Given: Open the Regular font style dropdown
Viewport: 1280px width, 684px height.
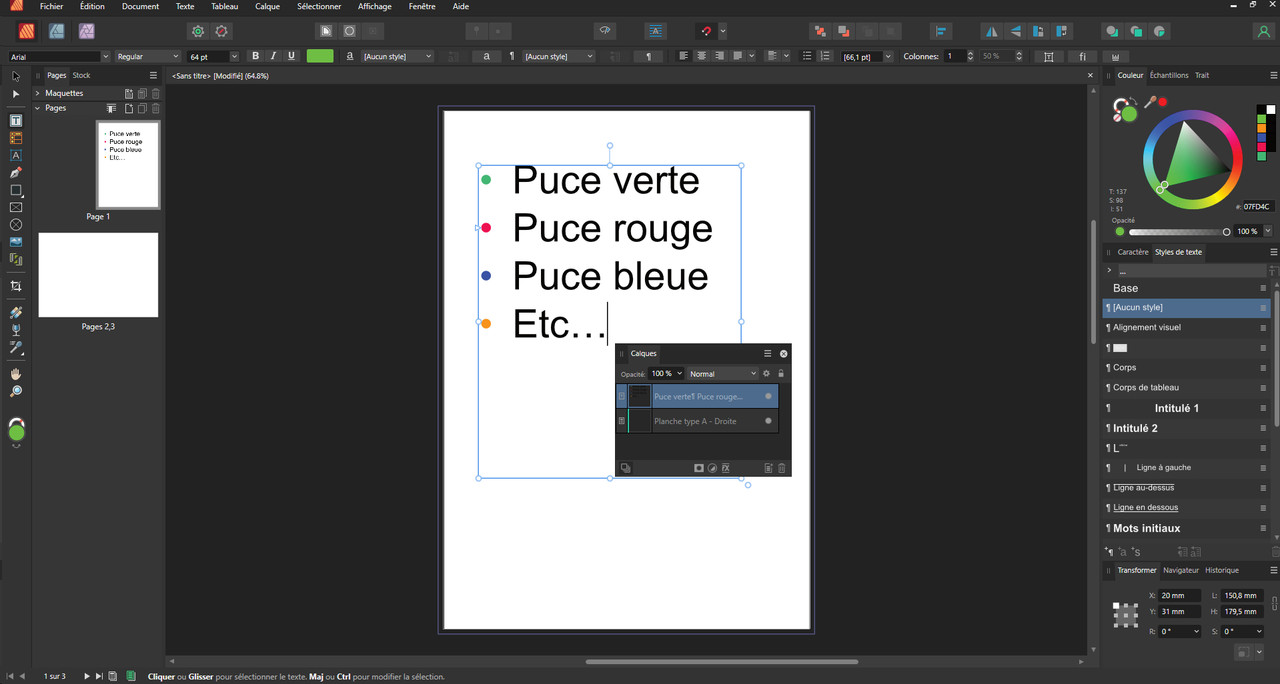Looking at the screenshot, I should [x=148, y=57].
